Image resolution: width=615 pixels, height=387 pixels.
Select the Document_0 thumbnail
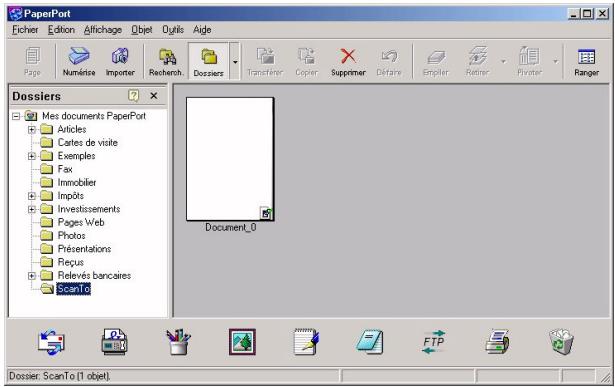pyautogui.click(x=230, y=159)
